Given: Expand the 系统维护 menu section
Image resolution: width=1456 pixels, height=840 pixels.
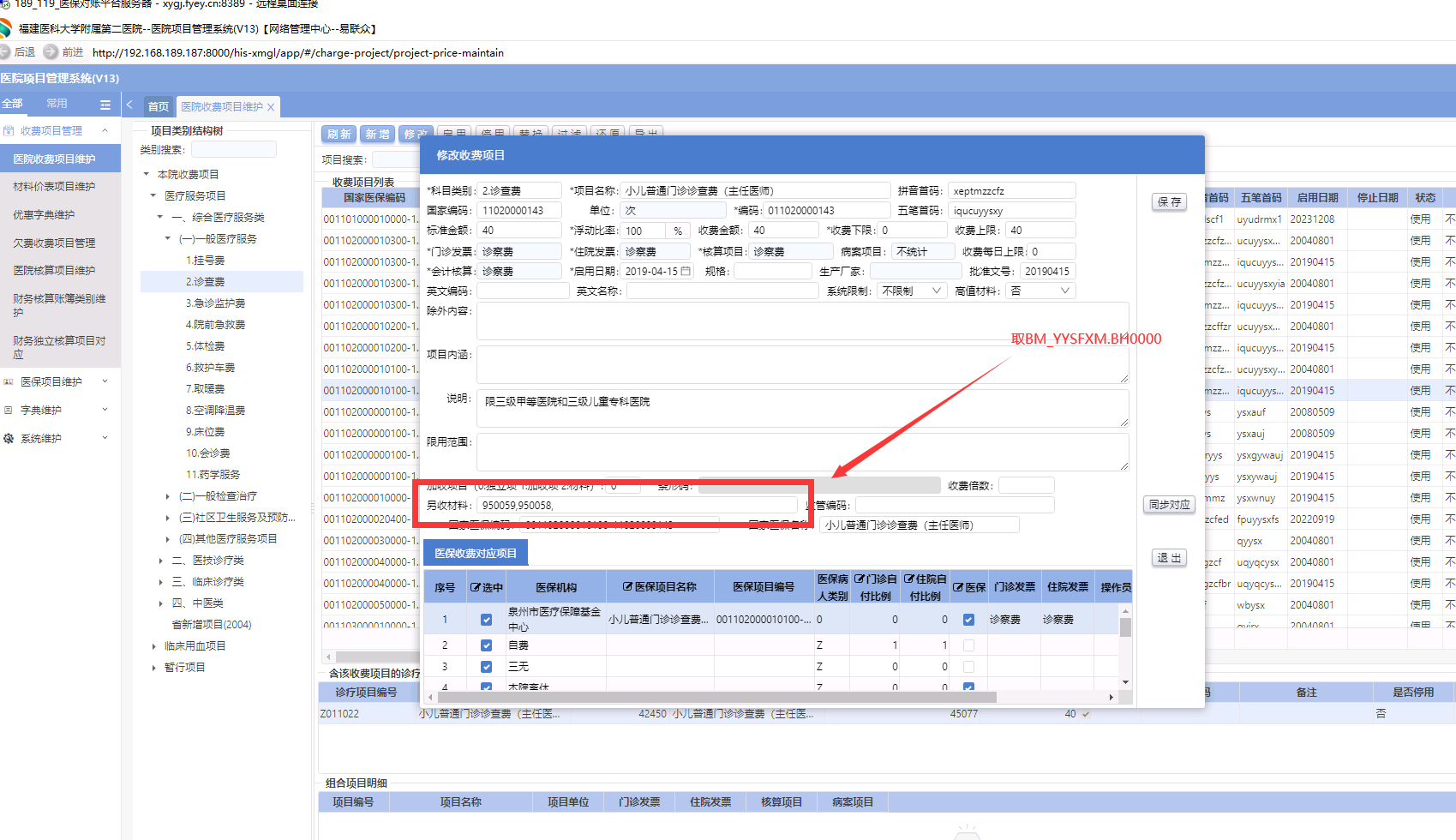Looking at the screenshot, I should click(105, 439).
